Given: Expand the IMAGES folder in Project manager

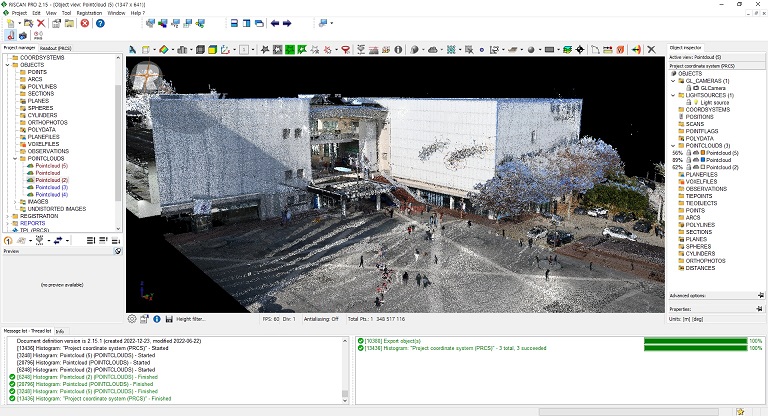Looking at the screenshot, I should pyautogui.click(x=15, y=201).
